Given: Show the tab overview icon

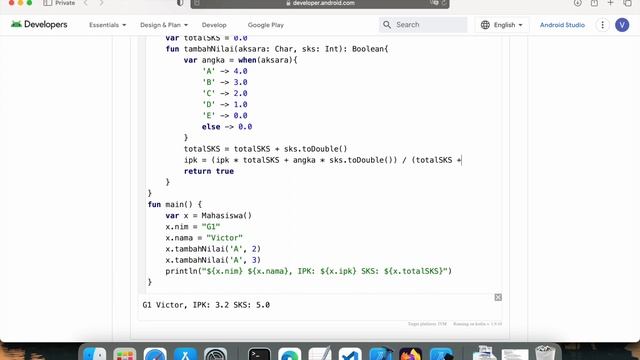Looking at the screenshot, I should pos(628,3).
